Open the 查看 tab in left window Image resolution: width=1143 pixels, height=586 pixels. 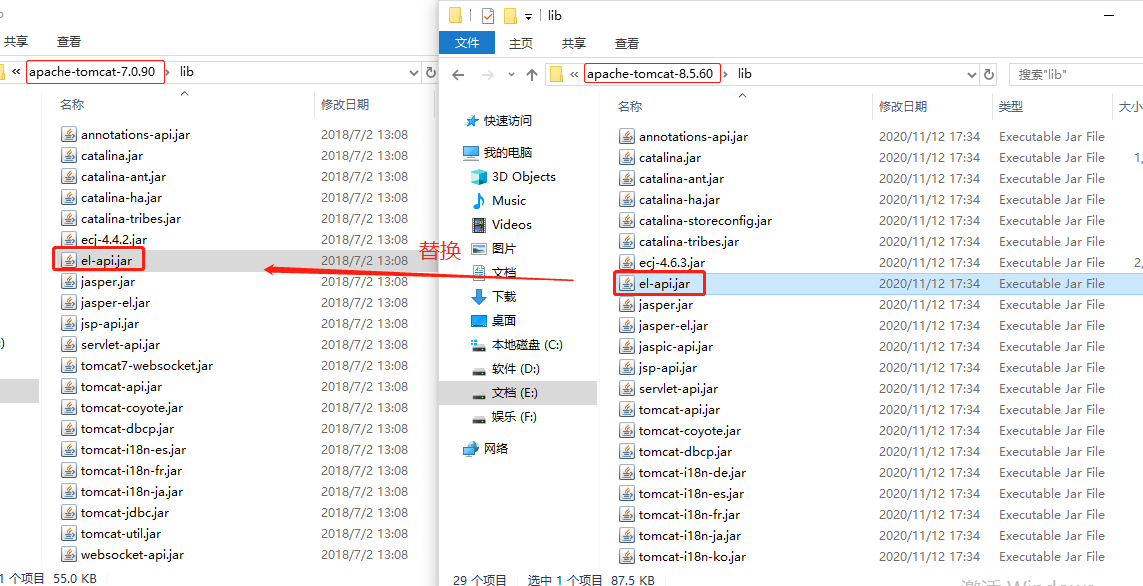coord(69,42)
